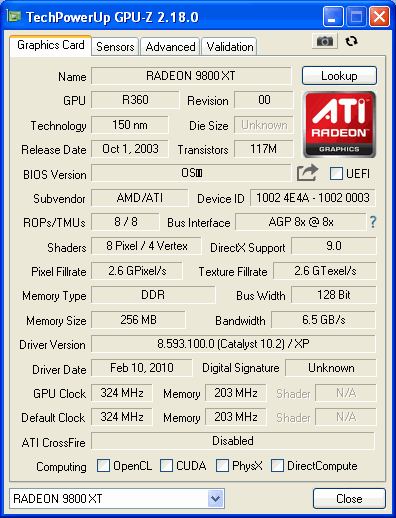Viewport: 396px width, 518px height.
Task: Click the Name field RADEON 9800 XT
Action: pyautogui.click(x=191, y=76)
